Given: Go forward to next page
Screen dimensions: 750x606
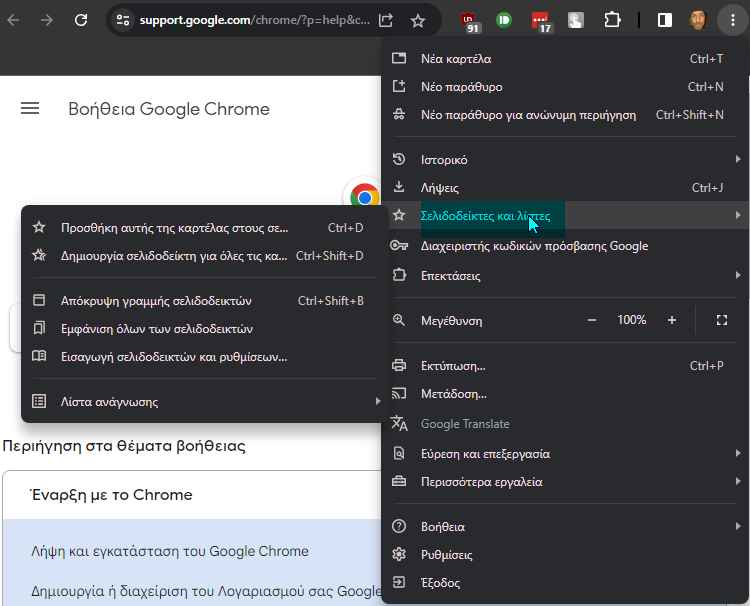Looking at the screenshot, I should pos(47,20).
